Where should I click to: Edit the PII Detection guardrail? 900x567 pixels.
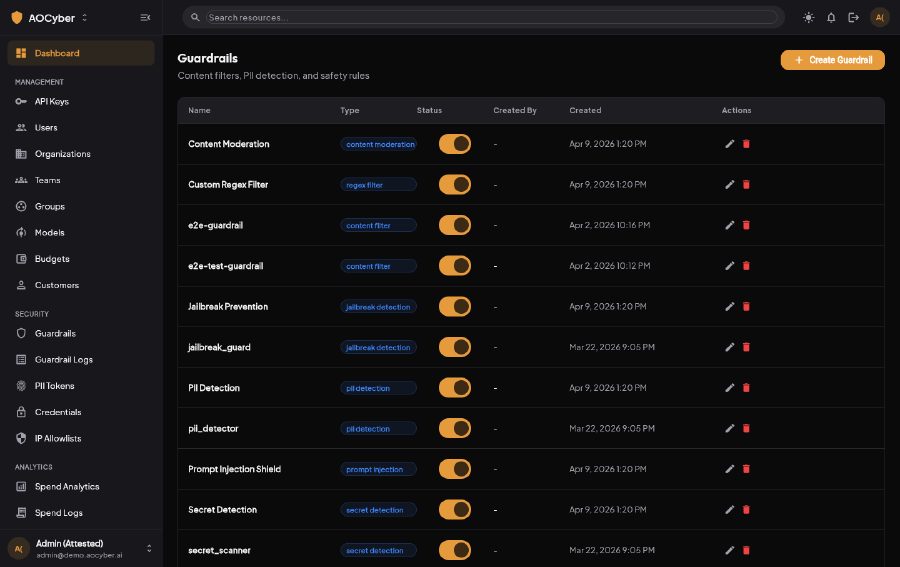point(730,388)
